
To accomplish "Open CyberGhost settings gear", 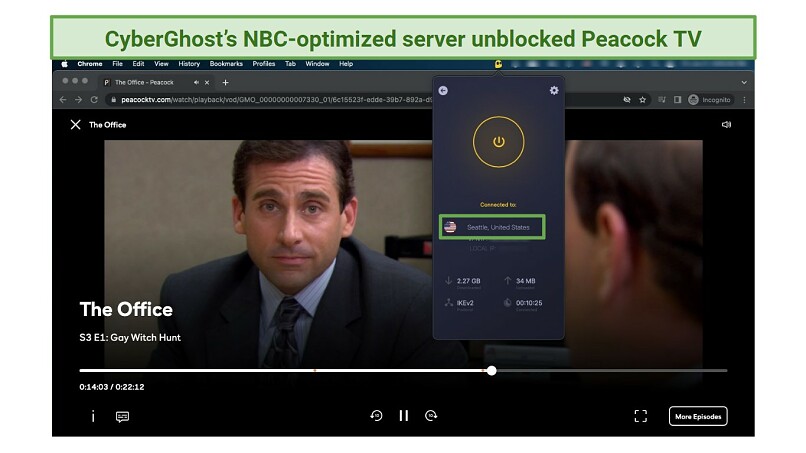I will click(x=554, y=90).
